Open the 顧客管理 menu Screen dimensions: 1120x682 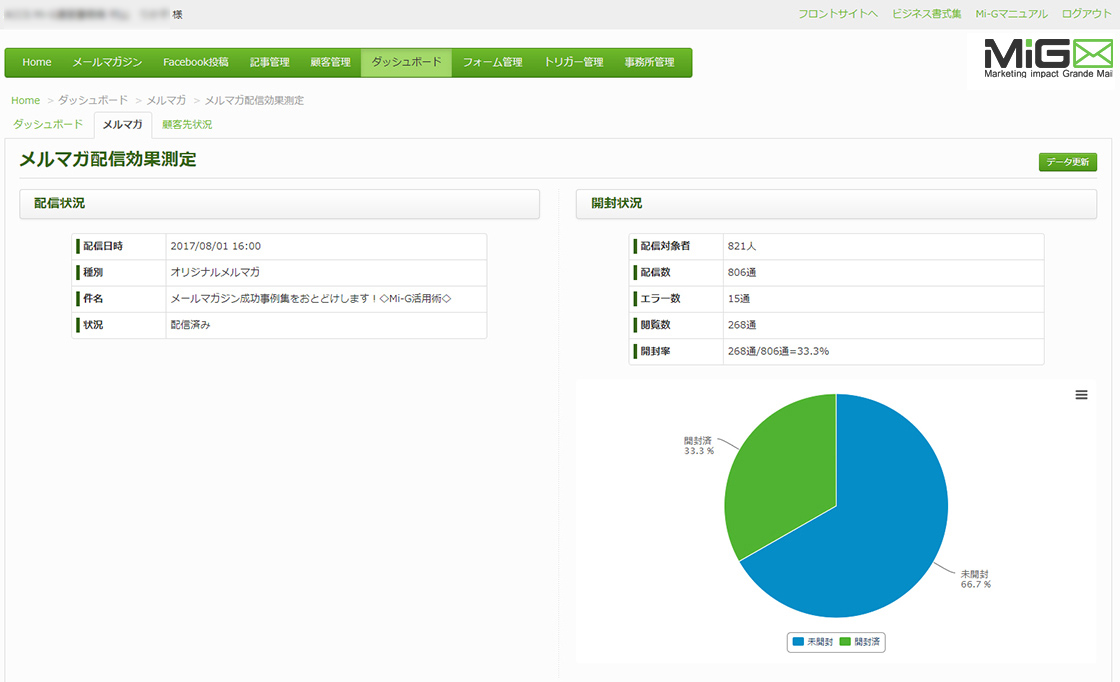coord(330,62)
